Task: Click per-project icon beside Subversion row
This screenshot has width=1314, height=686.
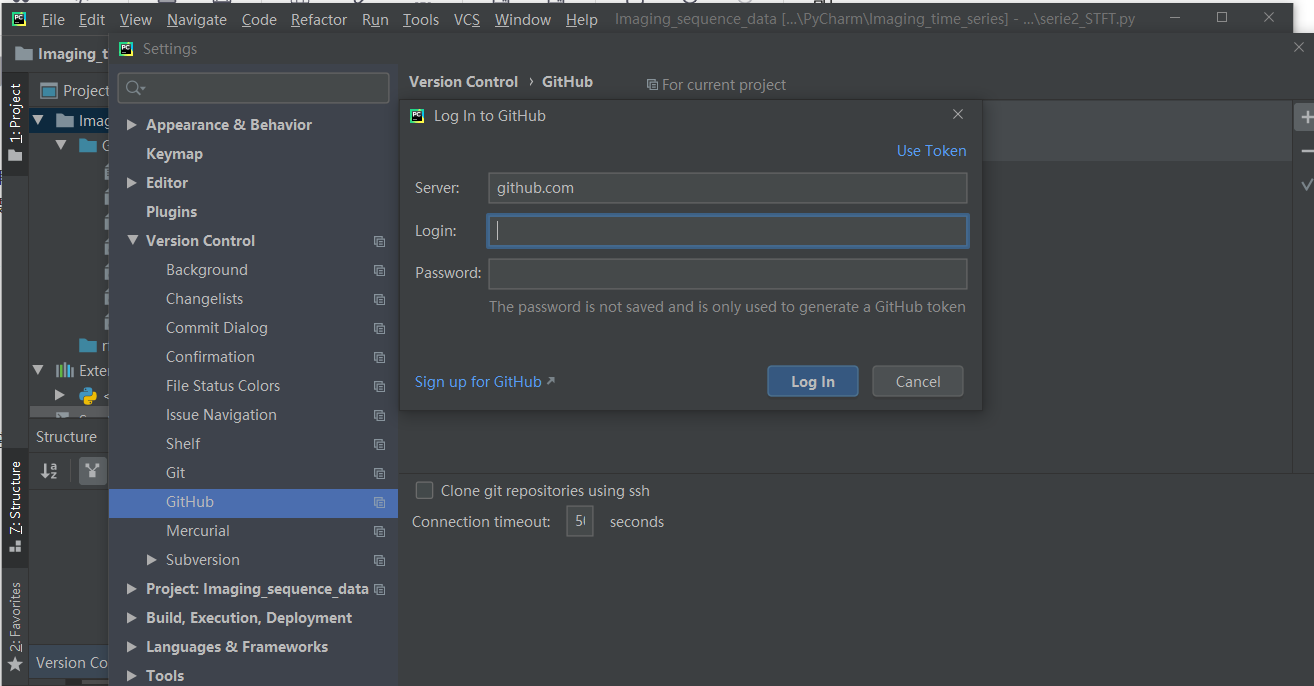Action: (379, 560)
